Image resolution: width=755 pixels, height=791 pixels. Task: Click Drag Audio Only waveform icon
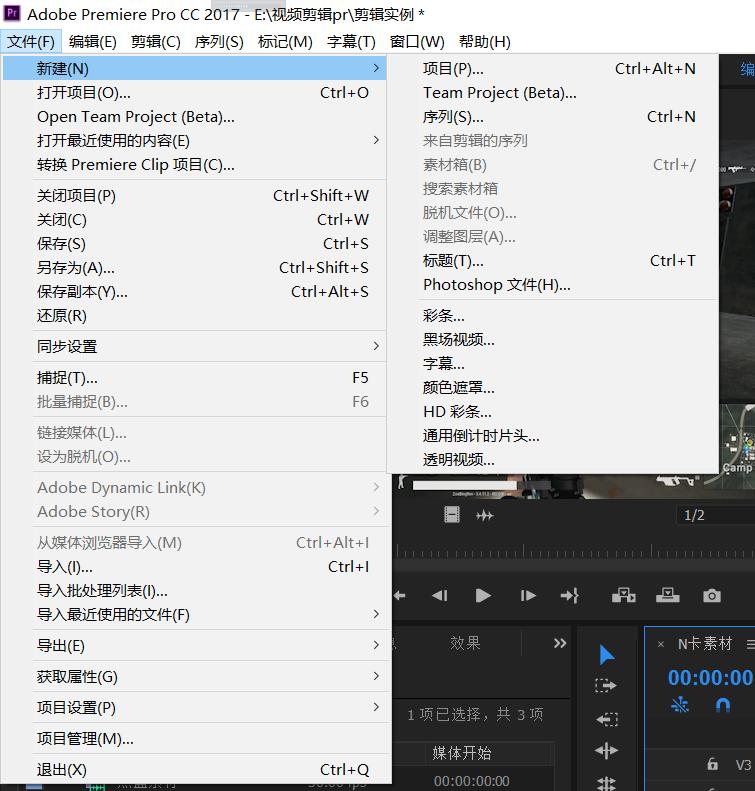click(485, 515)
